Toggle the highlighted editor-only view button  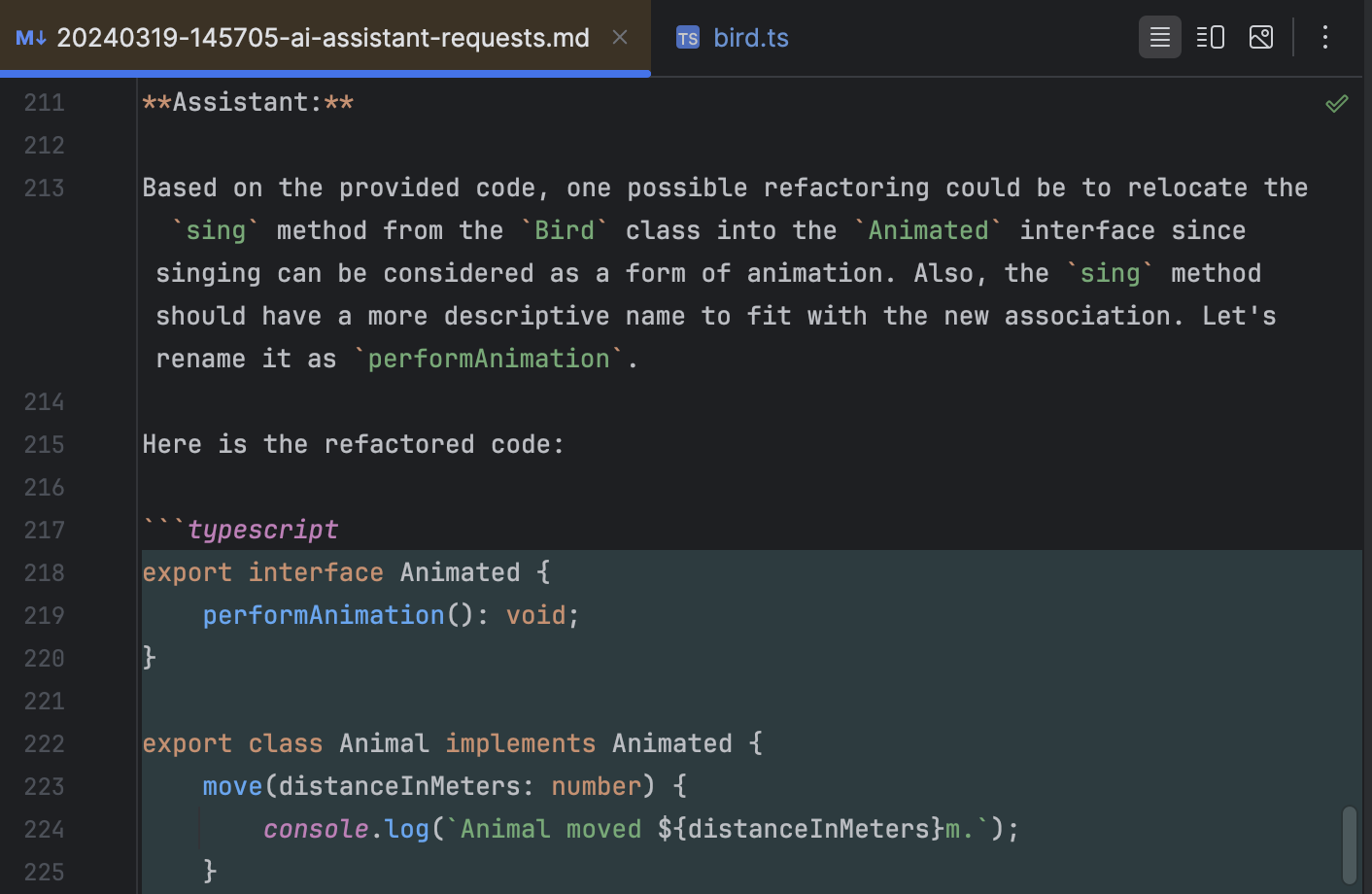[x=1159, y=37]
